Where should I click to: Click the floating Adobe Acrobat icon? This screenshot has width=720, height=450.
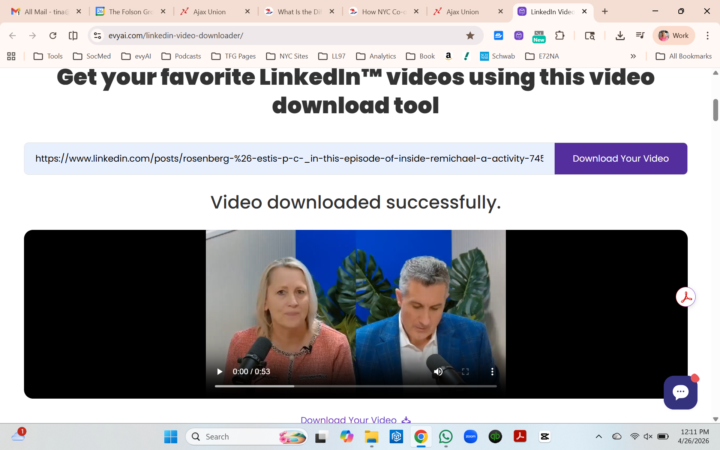(x=685, y=297)
